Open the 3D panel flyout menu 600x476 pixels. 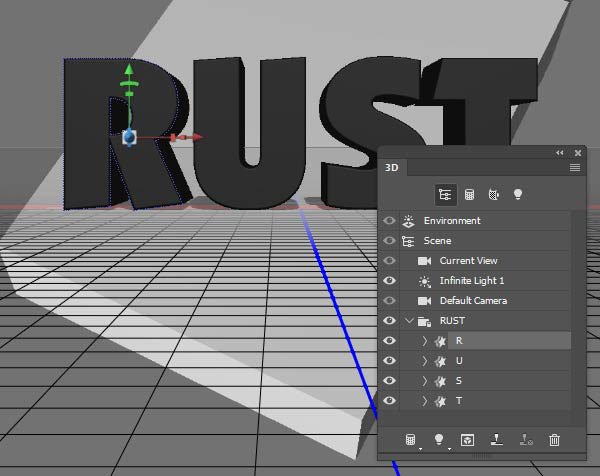[x=575, y=168]
